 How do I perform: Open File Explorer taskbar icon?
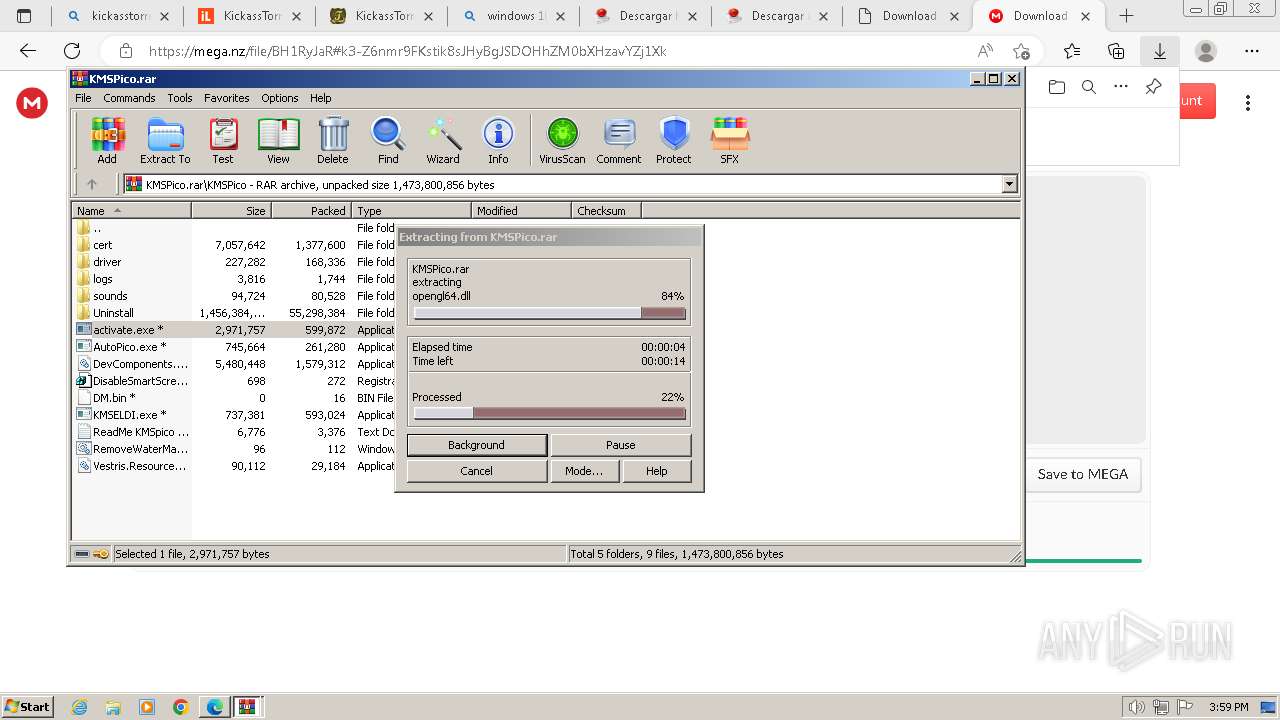pos(113,707)
